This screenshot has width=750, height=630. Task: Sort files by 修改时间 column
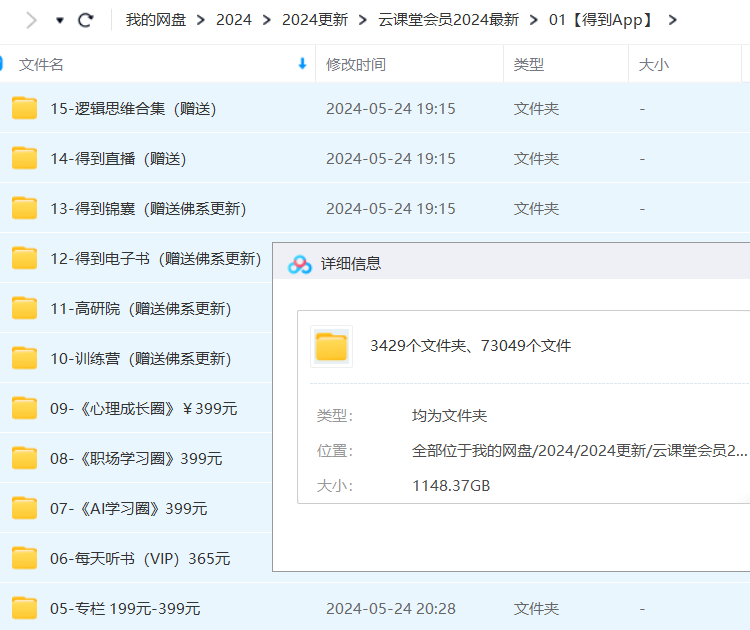(356, 64)
